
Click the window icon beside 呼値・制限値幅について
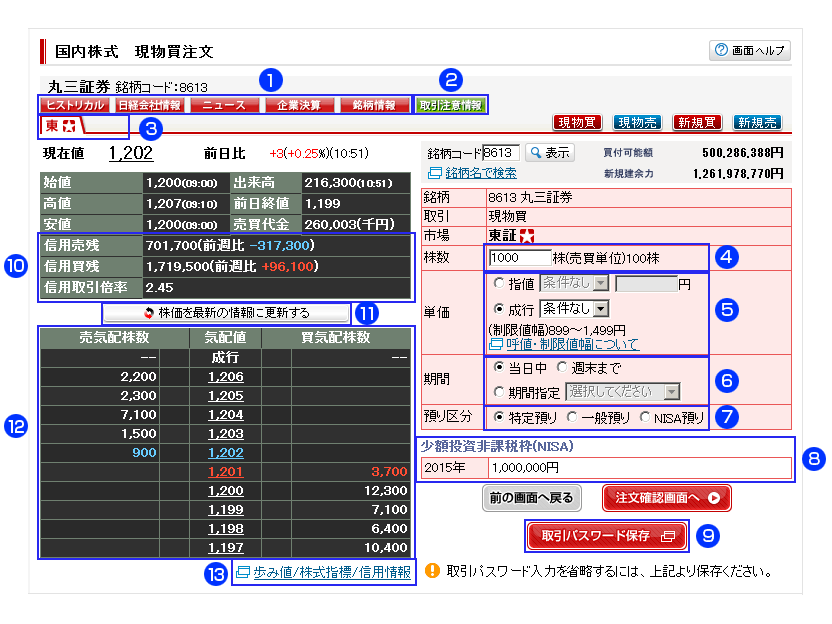[x=496, y=344]
